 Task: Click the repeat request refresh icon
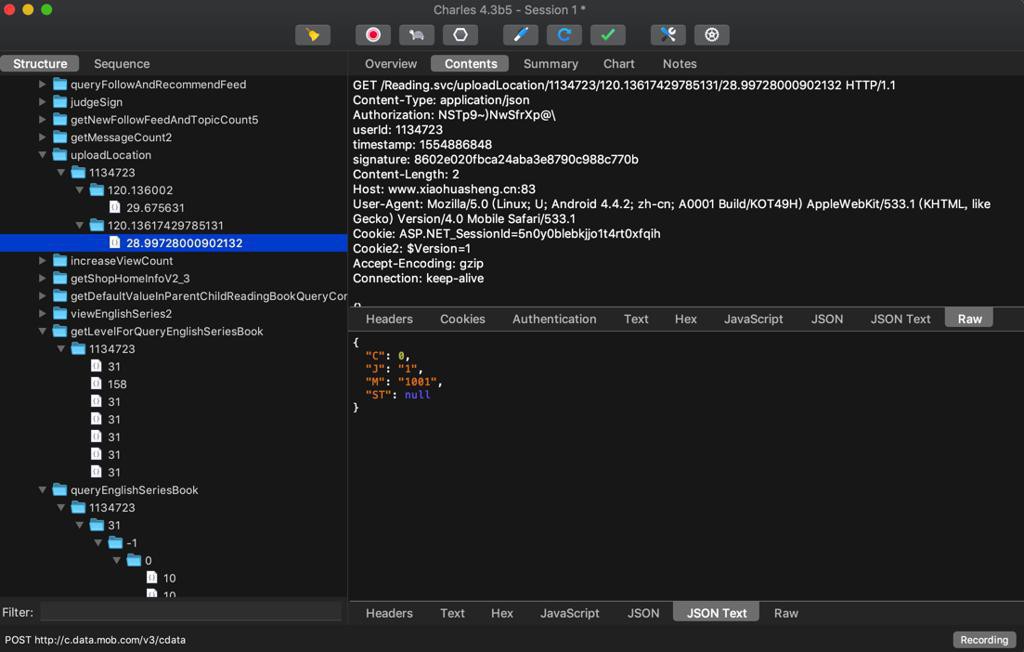point(564,35)
